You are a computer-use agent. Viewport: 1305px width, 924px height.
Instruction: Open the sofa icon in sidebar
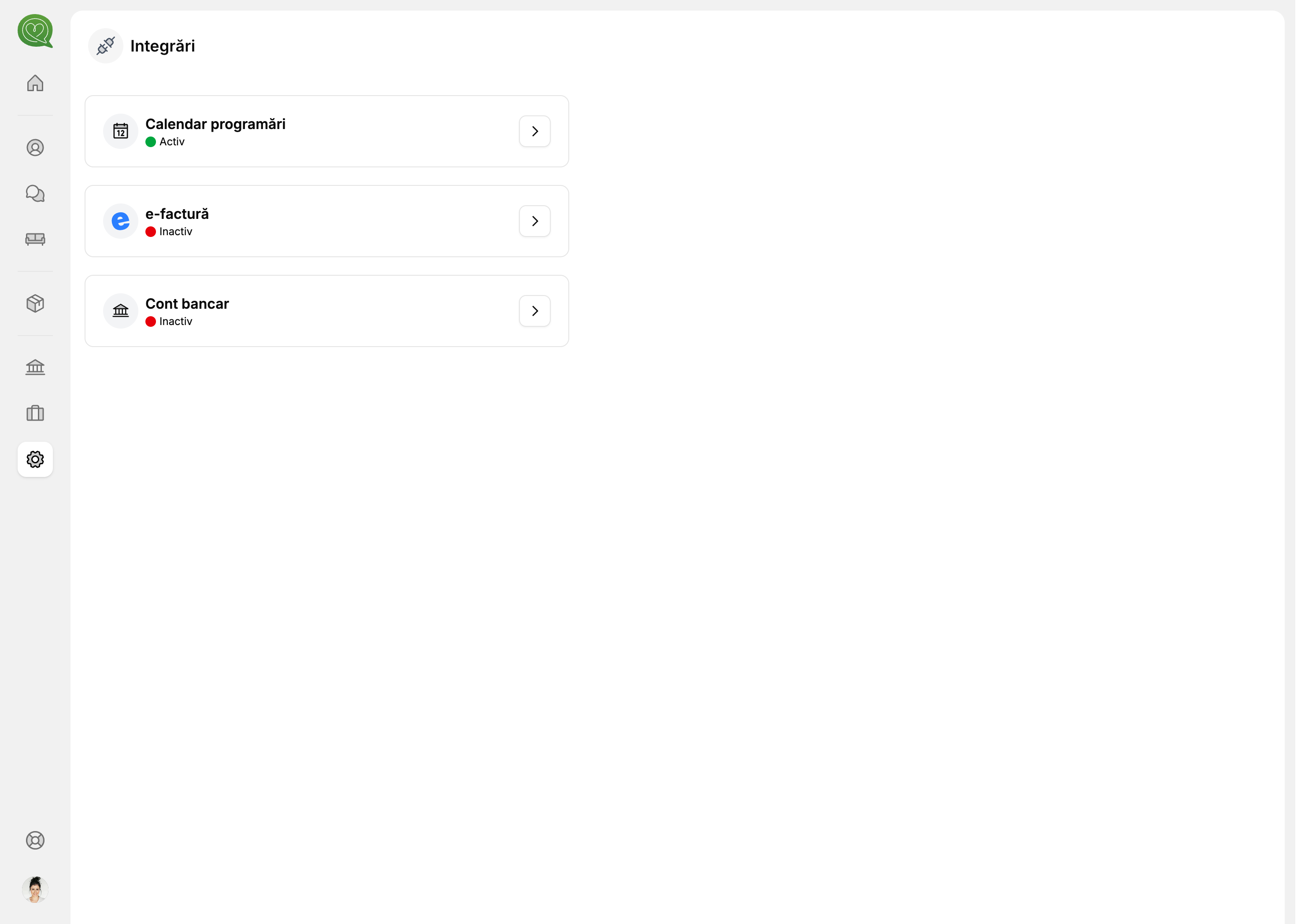(35, 239)
